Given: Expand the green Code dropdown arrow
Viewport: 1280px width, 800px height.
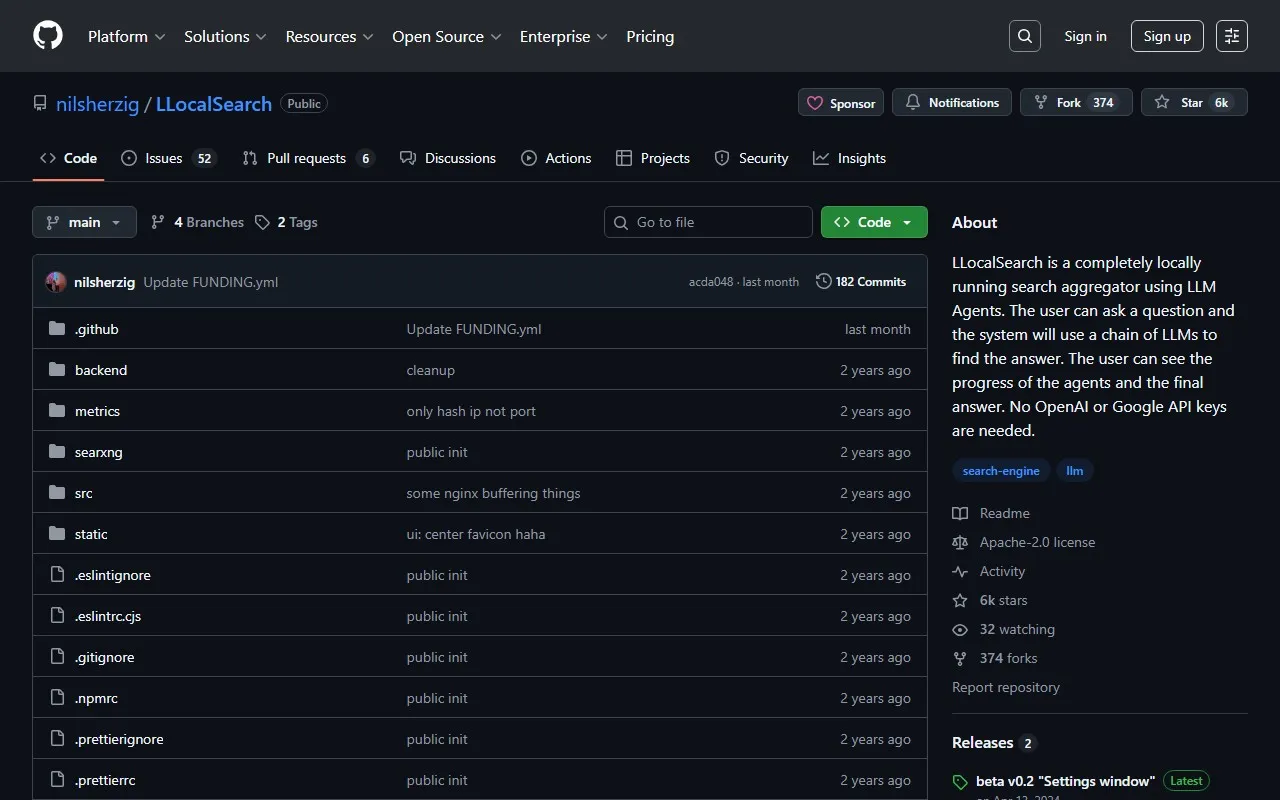Looking at the screenshot, I should tap(906, 221).
